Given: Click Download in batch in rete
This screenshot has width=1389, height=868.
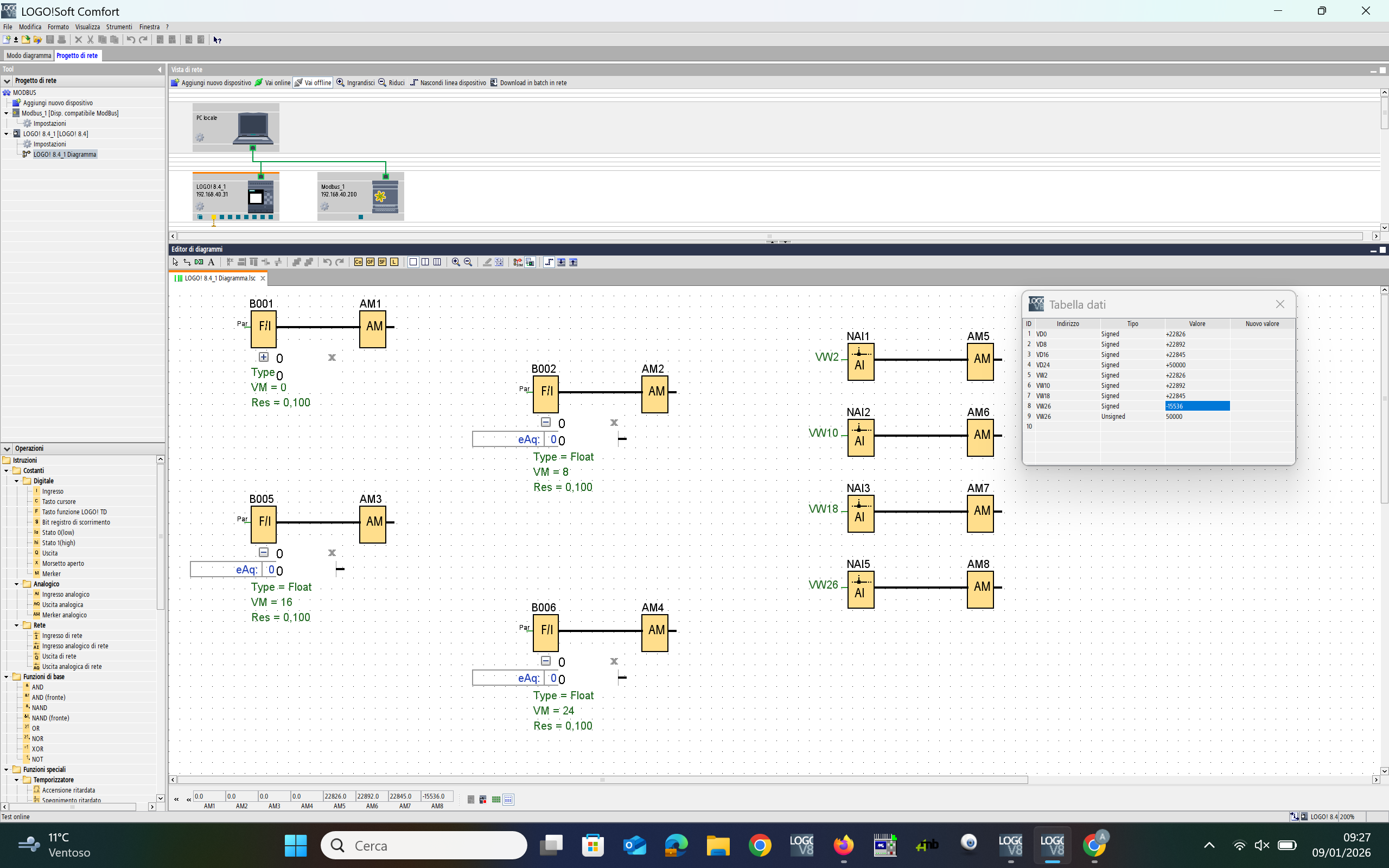Looking at the screenshot, I should pyautogui.click(x=528, y=82).
